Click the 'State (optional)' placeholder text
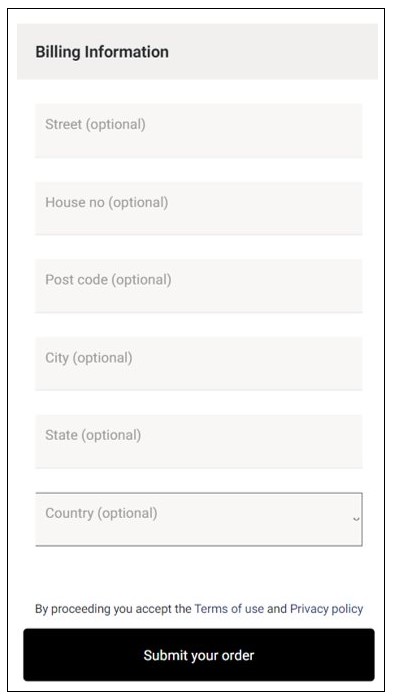 (93, 435)
